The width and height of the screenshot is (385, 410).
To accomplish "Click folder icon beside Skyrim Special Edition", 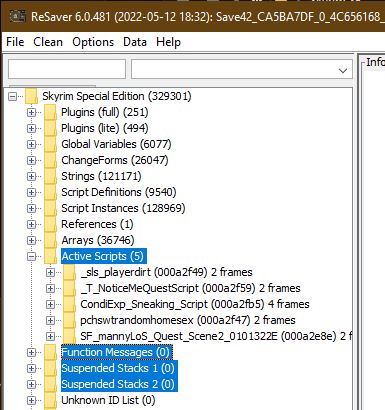I will pyautogui.click(x=31, y=96).
